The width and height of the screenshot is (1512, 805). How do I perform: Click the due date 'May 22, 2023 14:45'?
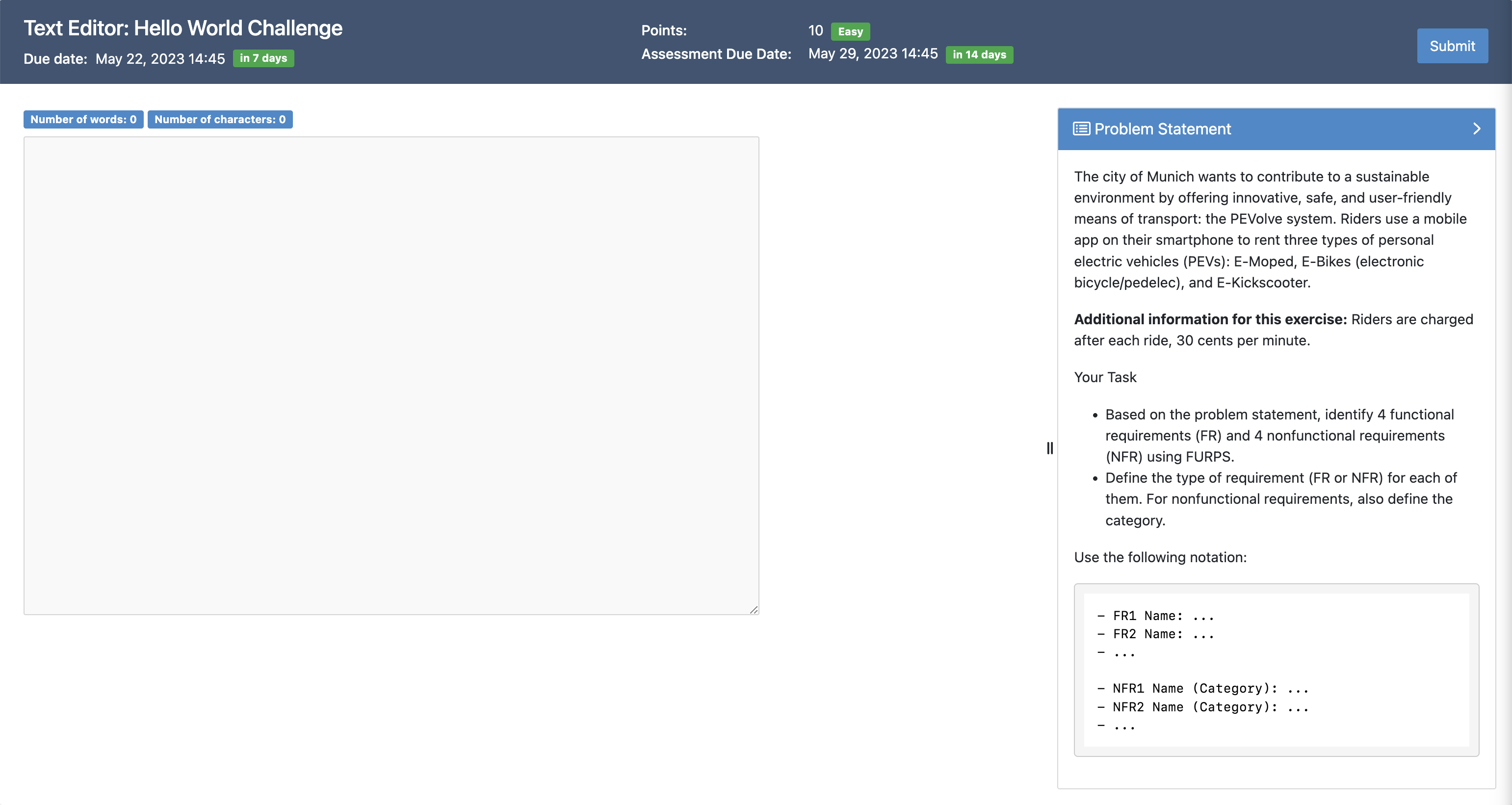(159, 59)
